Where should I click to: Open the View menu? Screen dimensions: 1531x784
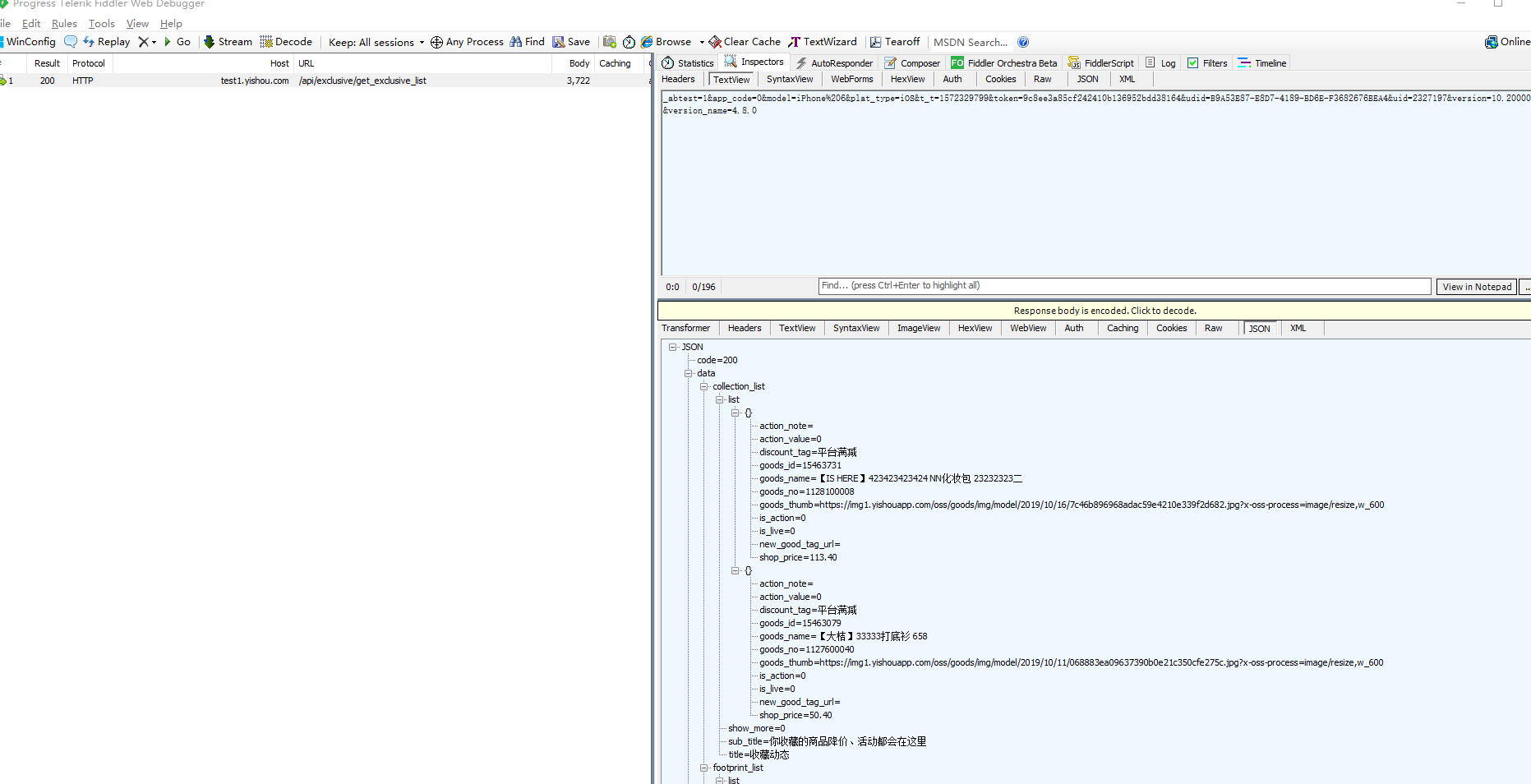[x=137, y=24]
